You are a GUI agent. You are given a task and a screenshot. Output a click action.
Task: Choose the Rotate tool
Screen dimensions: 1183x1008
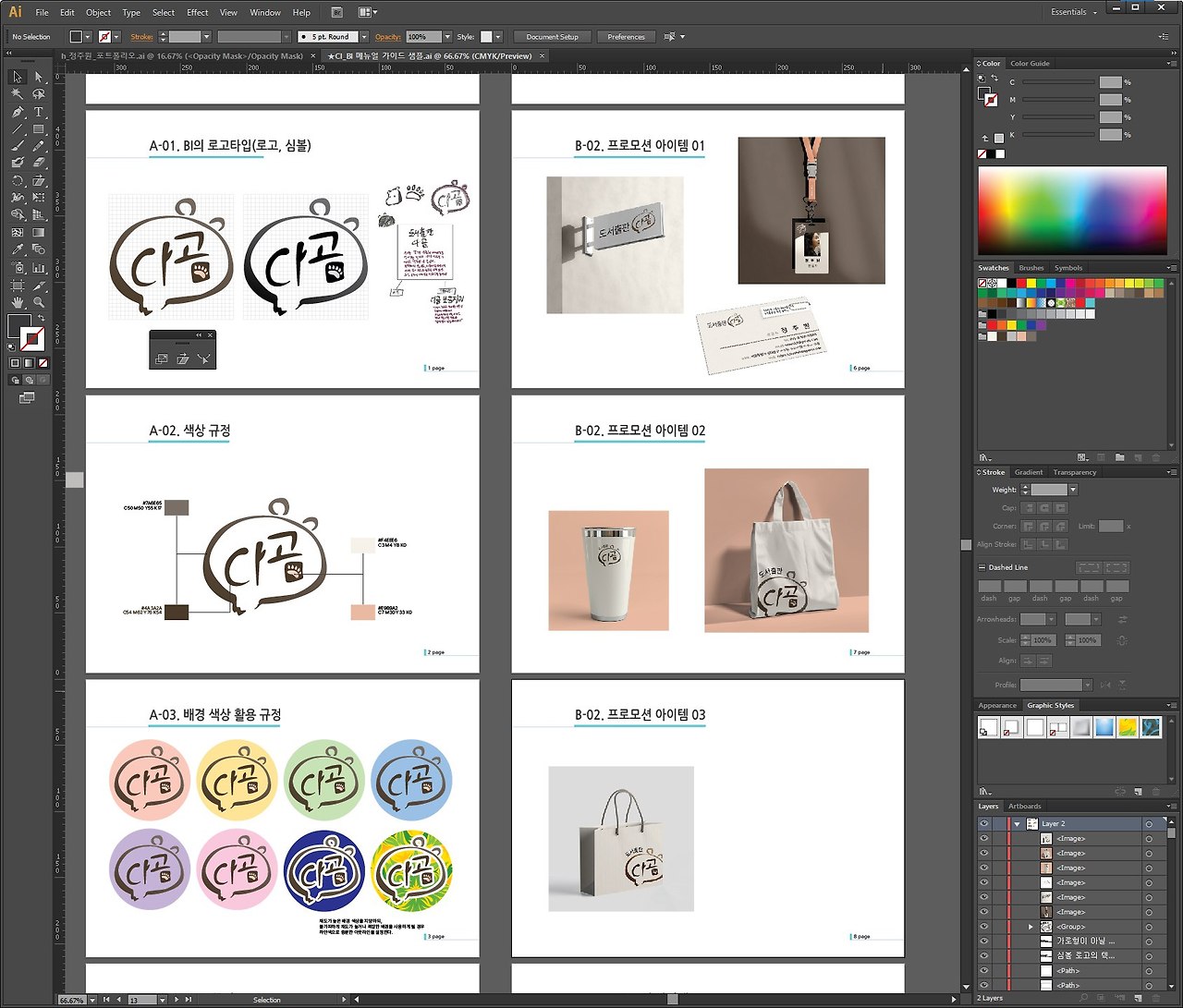click(17, 180)
